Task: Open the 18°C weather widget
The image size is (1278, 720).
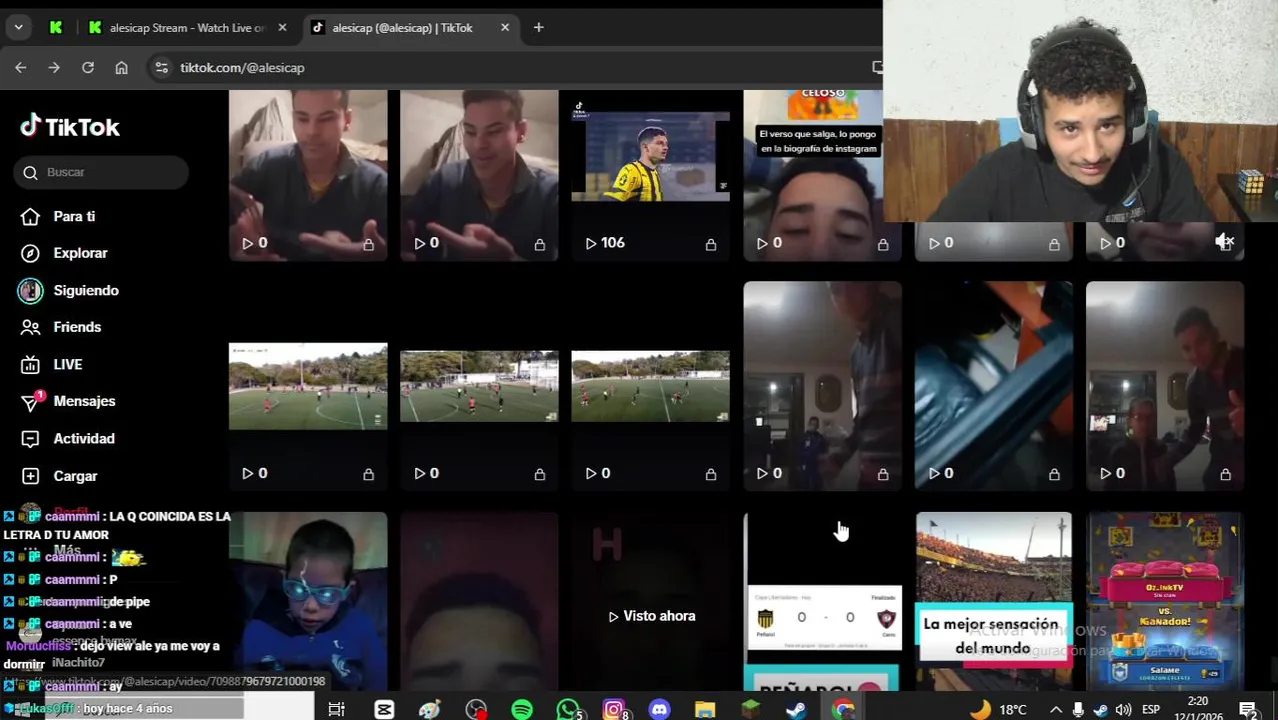Action: pyautogui.click(x=997, y=709)
